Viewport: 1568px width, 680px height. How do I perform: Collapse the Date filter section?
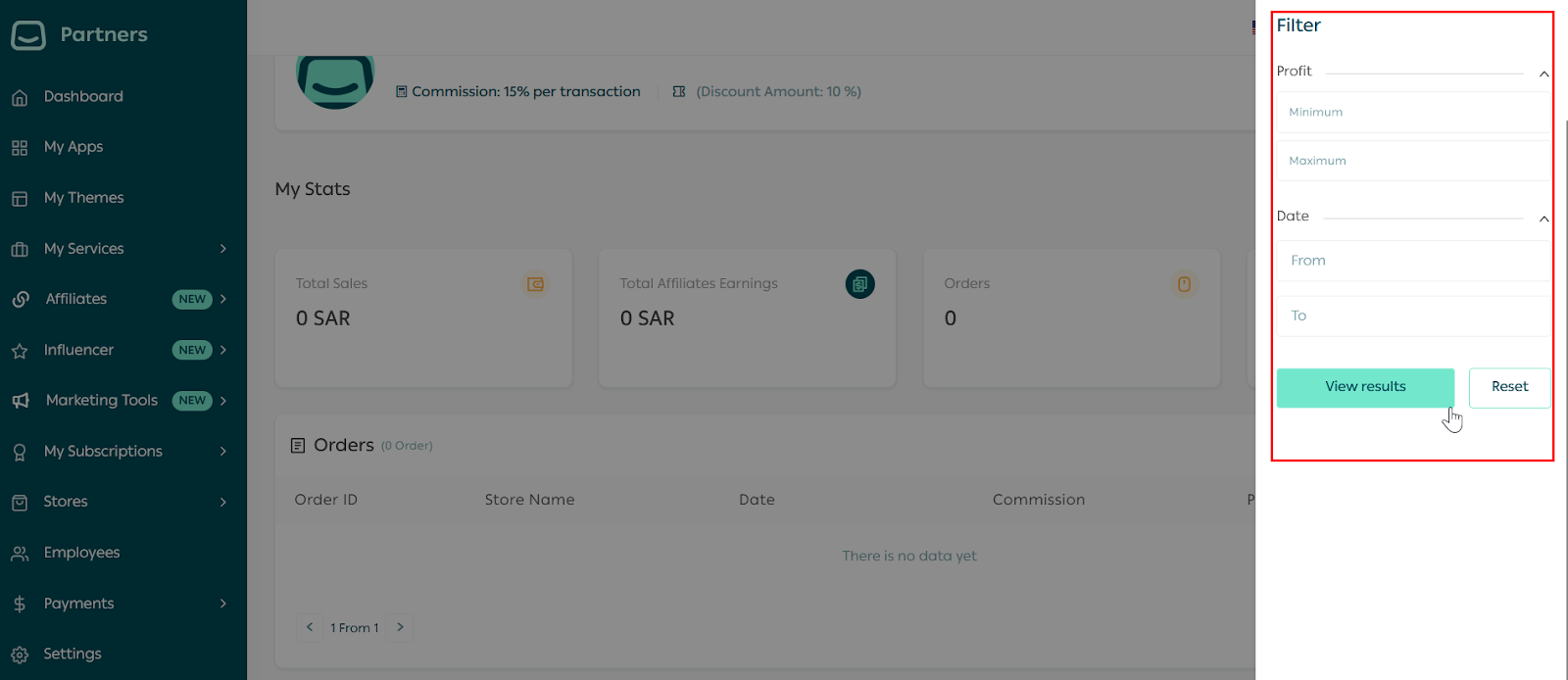click(1543, 219)
